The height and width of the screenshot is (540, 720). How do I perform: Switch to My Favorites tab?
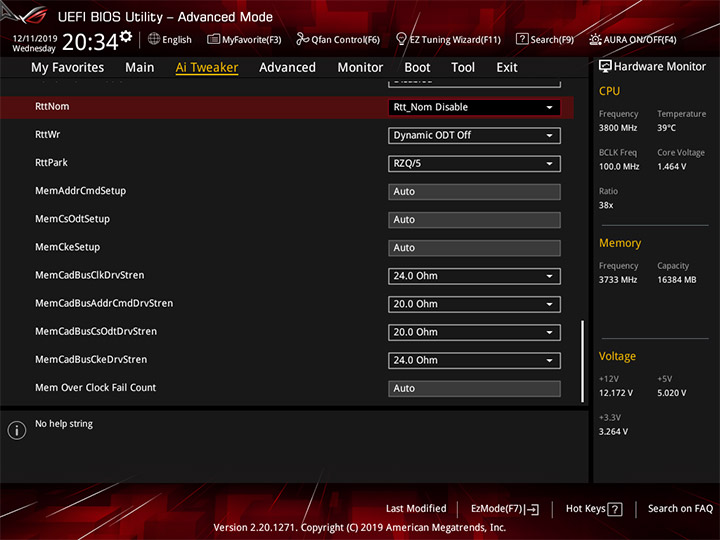coord(68,68)
